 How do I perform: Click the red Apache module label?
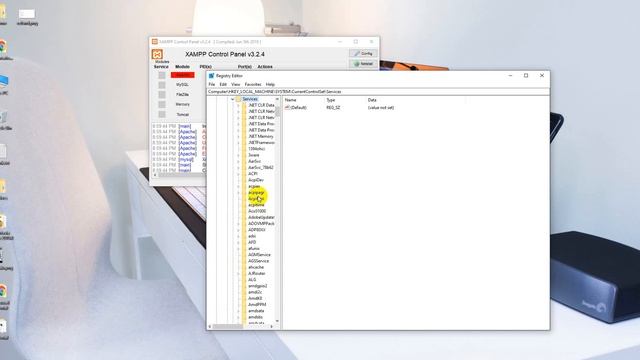[x=182, y=75]
